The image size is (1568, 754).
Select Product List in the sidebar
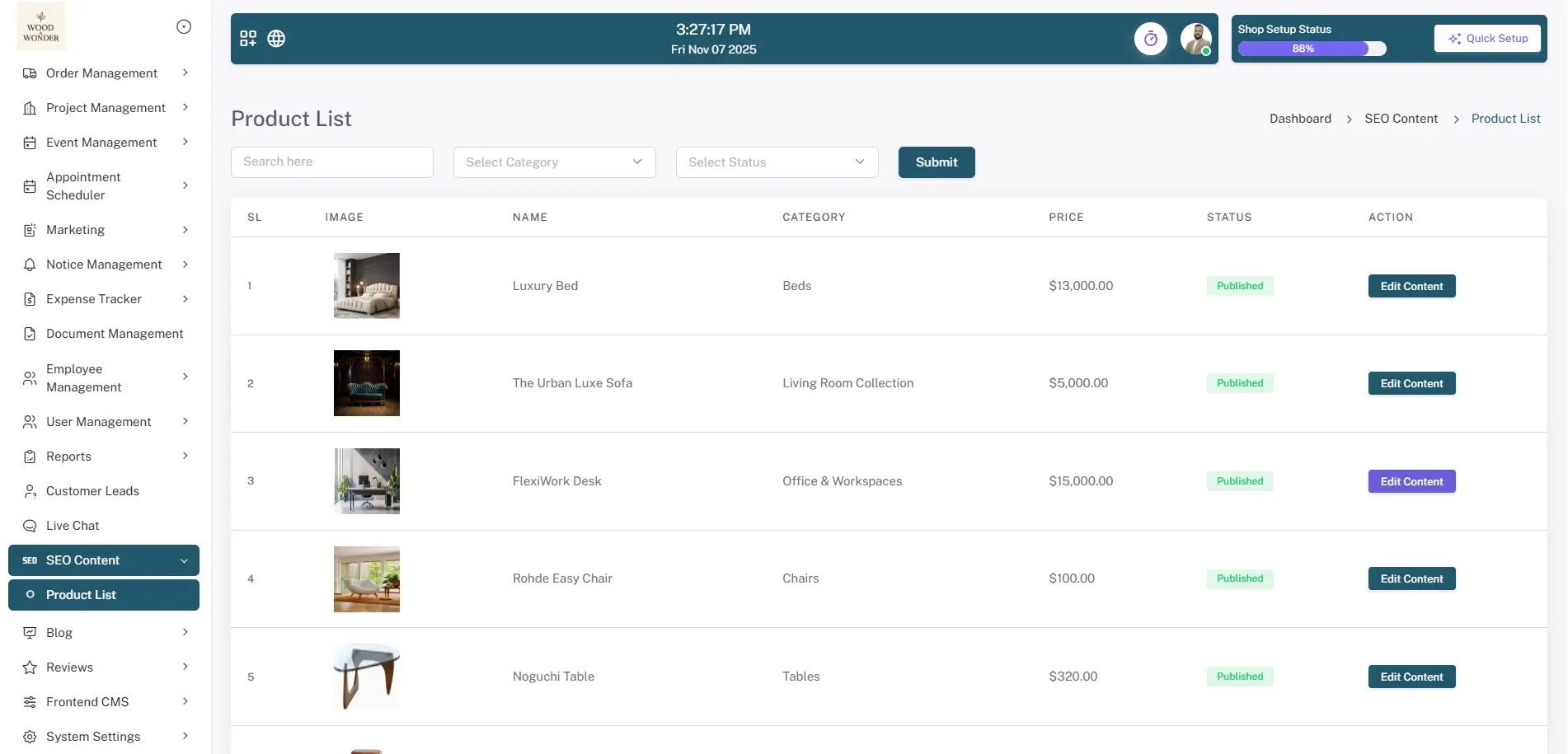tap(80, 594)
